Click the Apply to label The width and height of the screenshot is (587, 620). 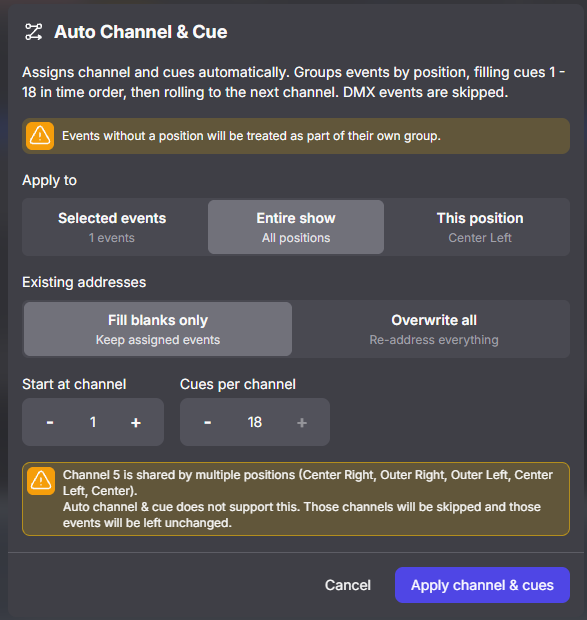coord(49,180)
